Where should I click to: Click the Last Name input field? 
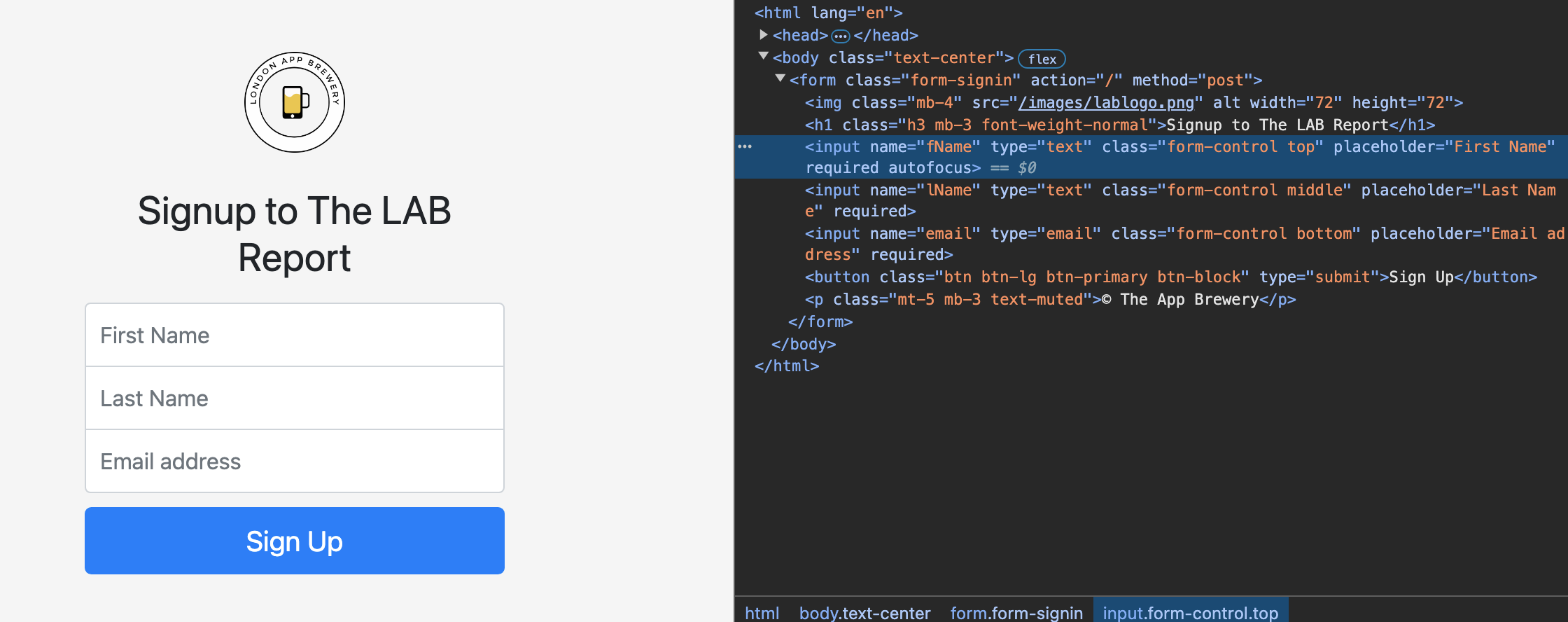(x=295, y=398)
